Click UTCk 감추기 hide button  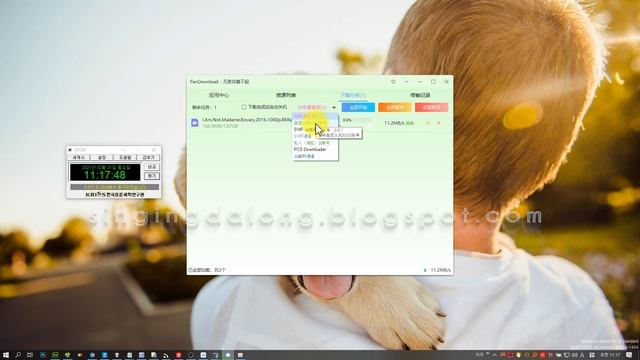click(149, 158)
